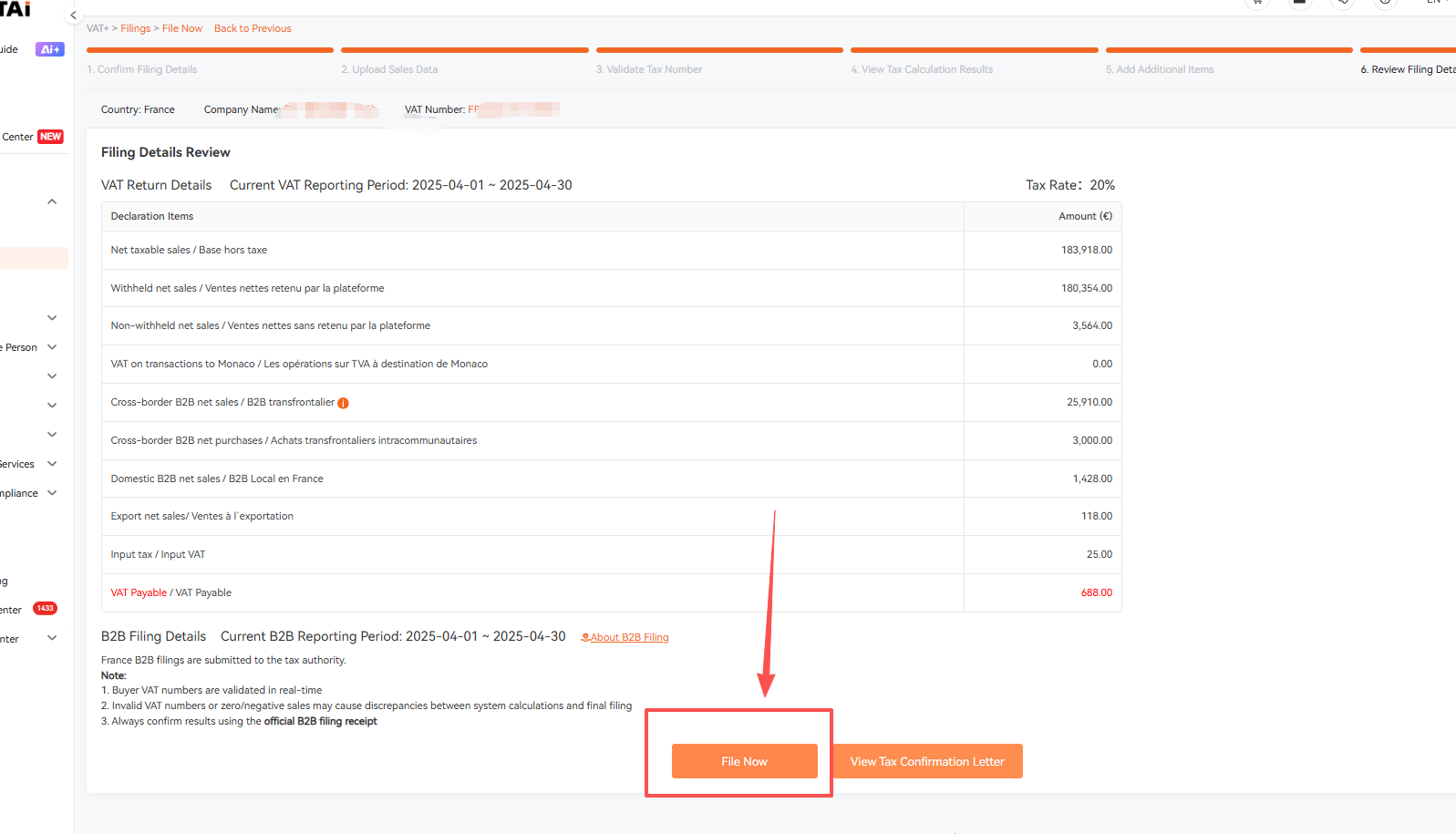The width and height of the screenshot is (1456, 834).
Task: Go to step 2 Upload Sales Data
Action: 389,69
